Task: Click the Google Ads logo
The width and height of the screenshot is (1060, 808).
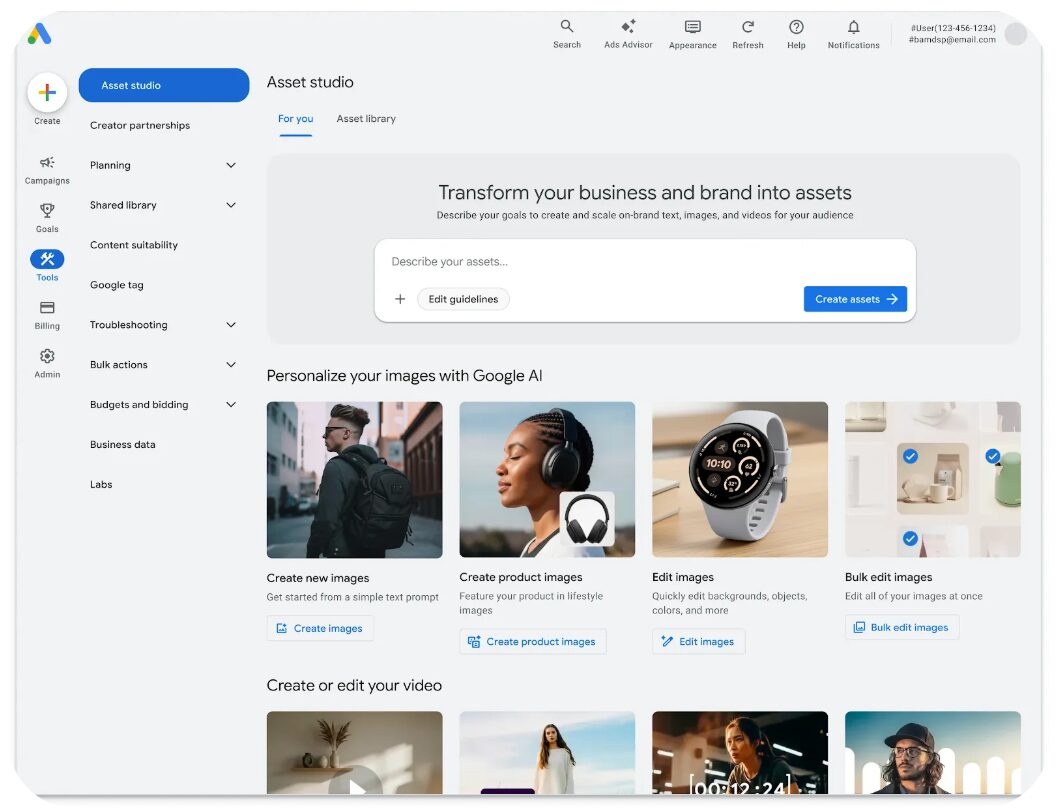Action: (x=39, y=33)
